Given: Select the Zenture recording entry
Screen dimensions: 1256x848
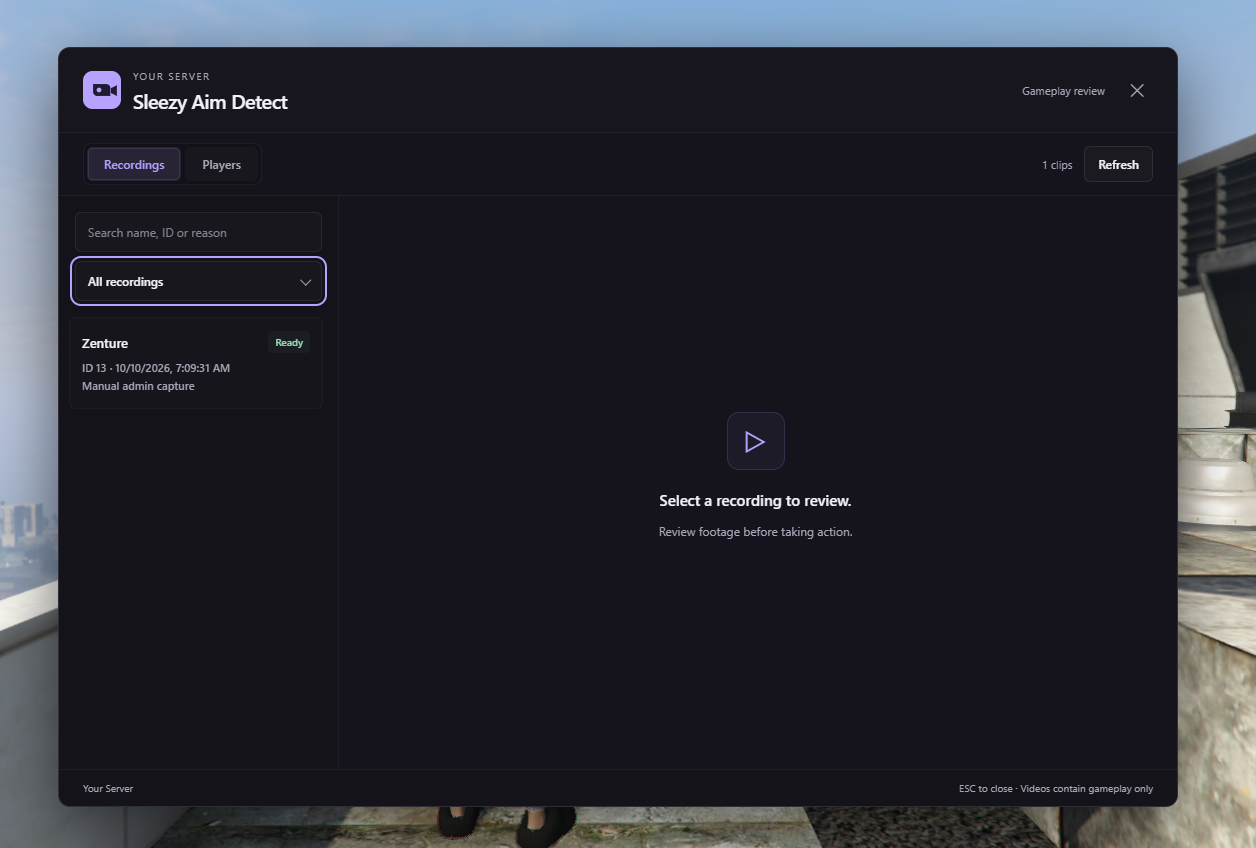Looking at the screenshot, I should [x=196, y=363].
